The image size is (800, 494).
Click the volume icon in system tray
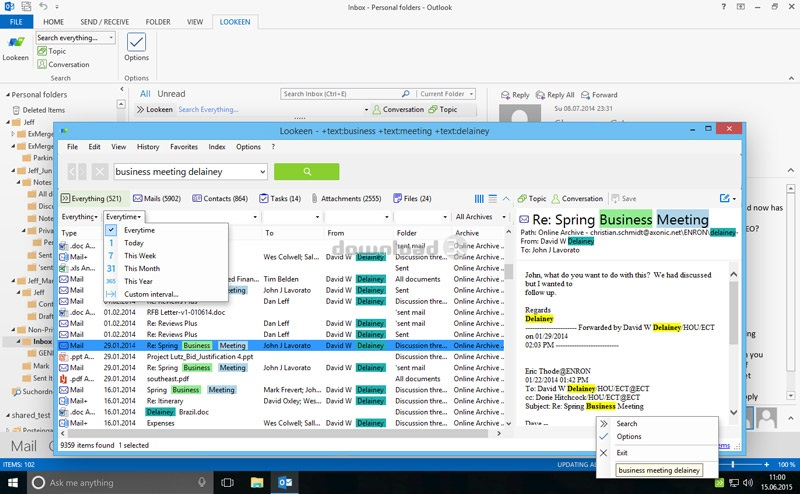748,482
